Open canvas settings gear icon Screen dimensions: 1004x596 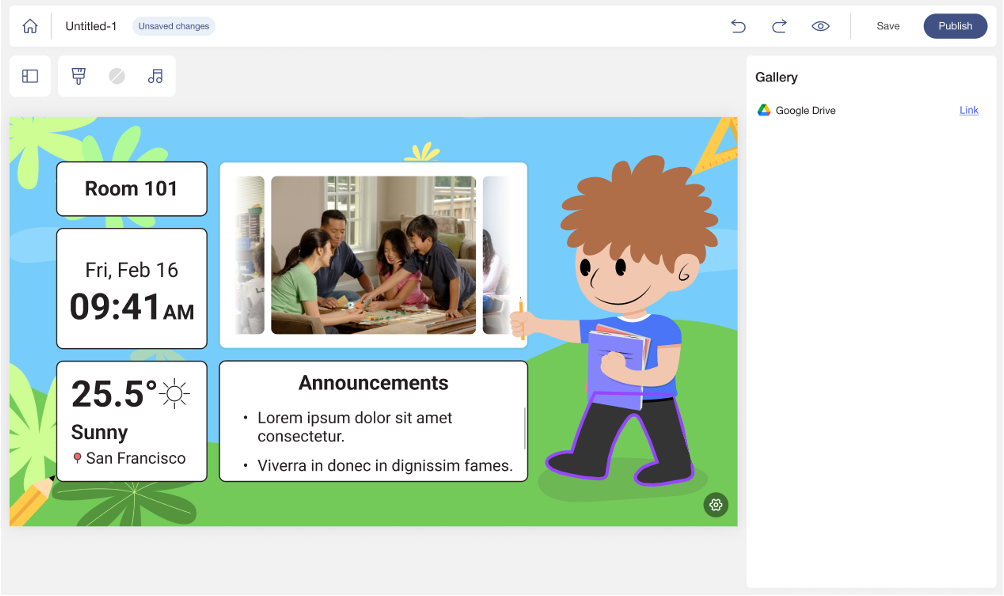(716, 505)
